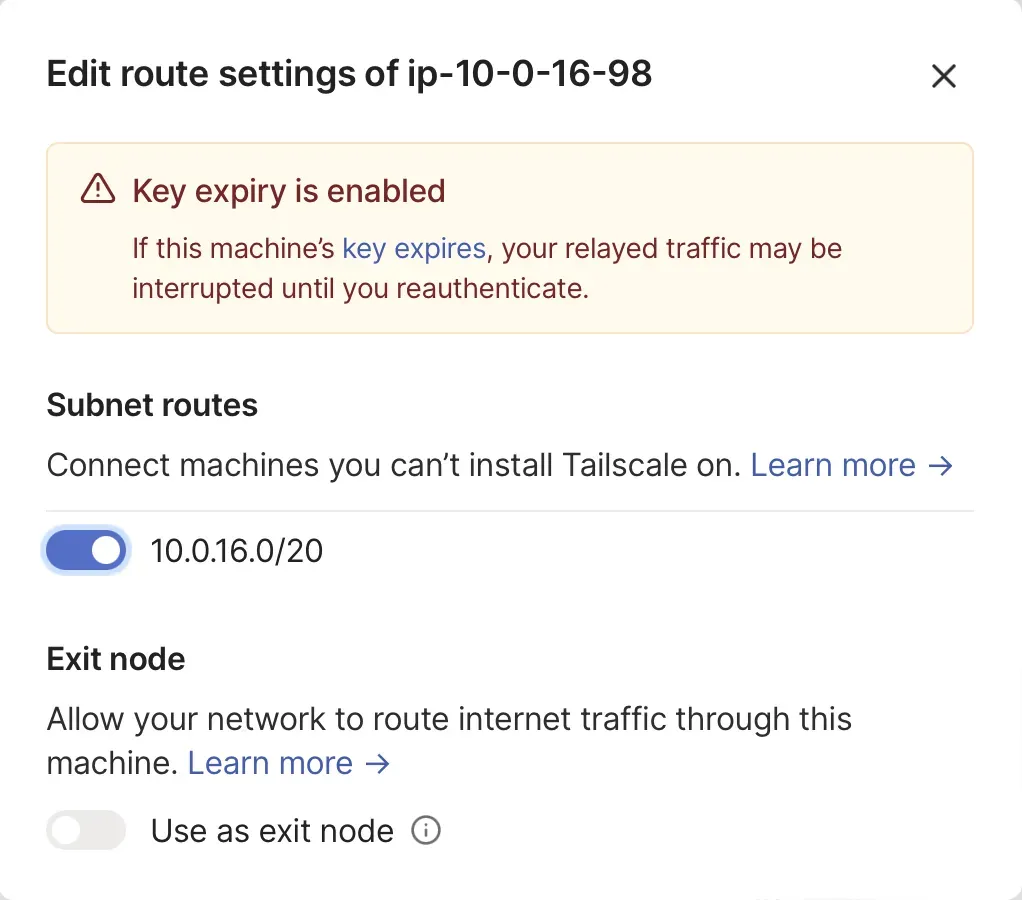Screen dimensions: 1022x900
Task: Click the 'Use as exit node' label
Action: tap(272, 830)
